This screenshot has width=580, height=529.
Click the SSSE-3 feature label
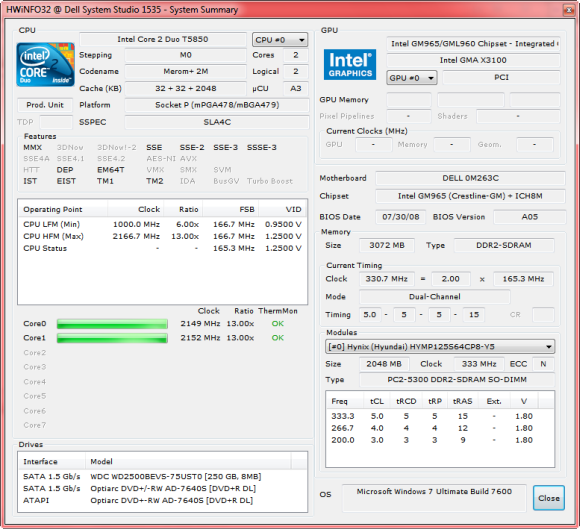262,148
